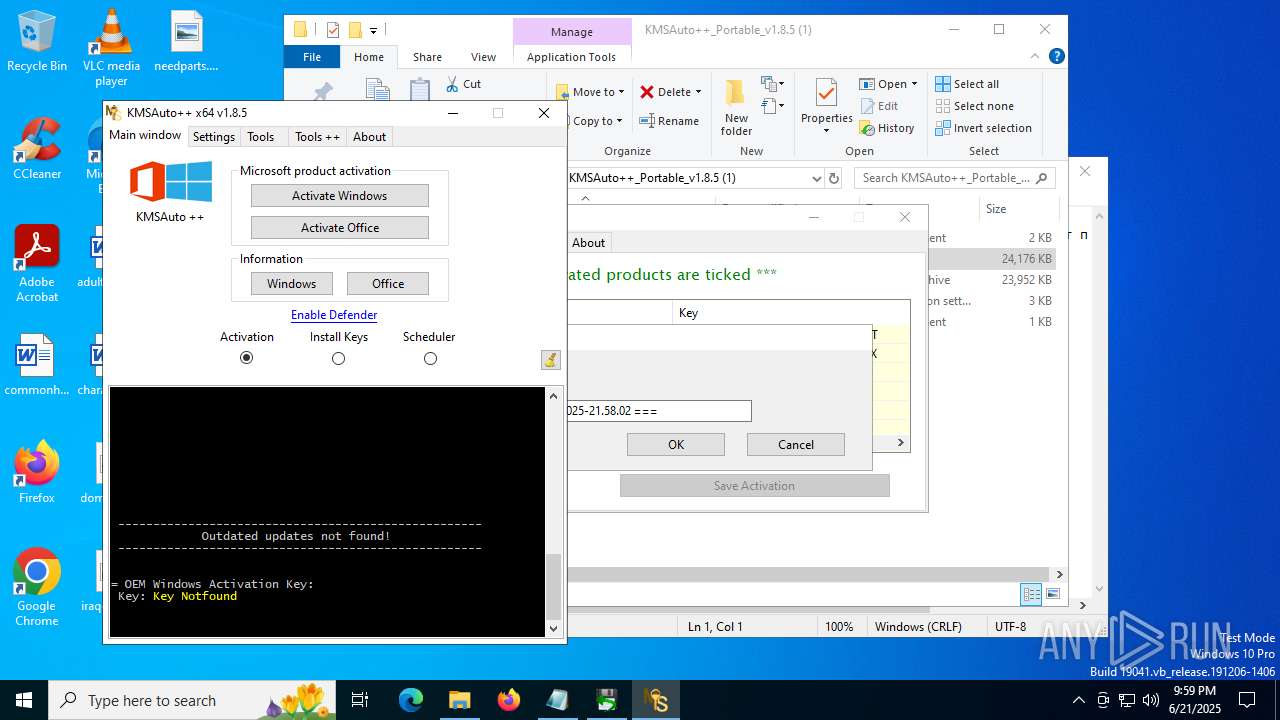Image resolution: width=1280 pixels, height=720 pixels.
Task: Open the File menu in Explorer
Action: coord(312,57)
